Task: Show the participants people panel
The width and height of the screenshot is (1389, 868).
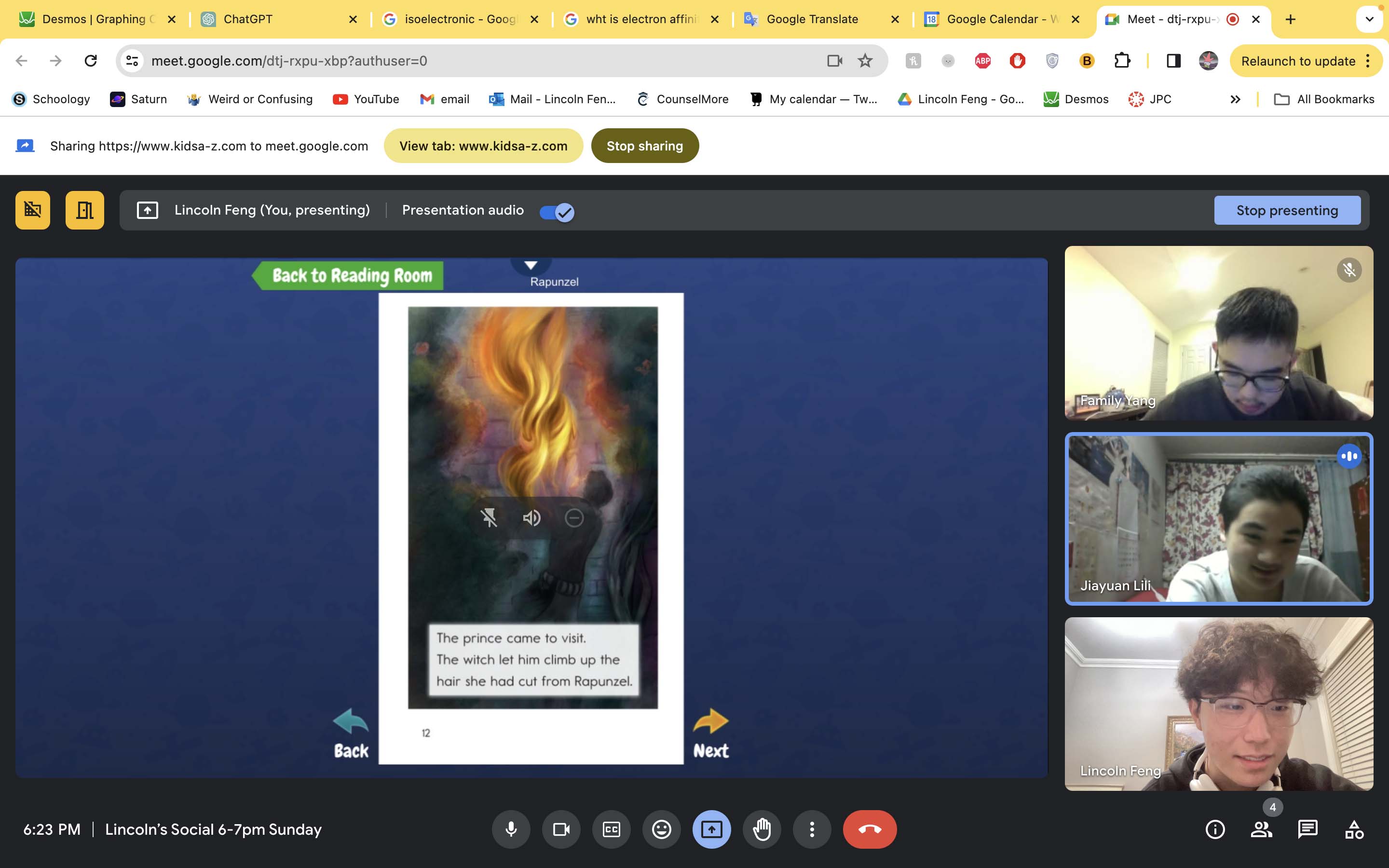Action: click(x=1262, y=829)
